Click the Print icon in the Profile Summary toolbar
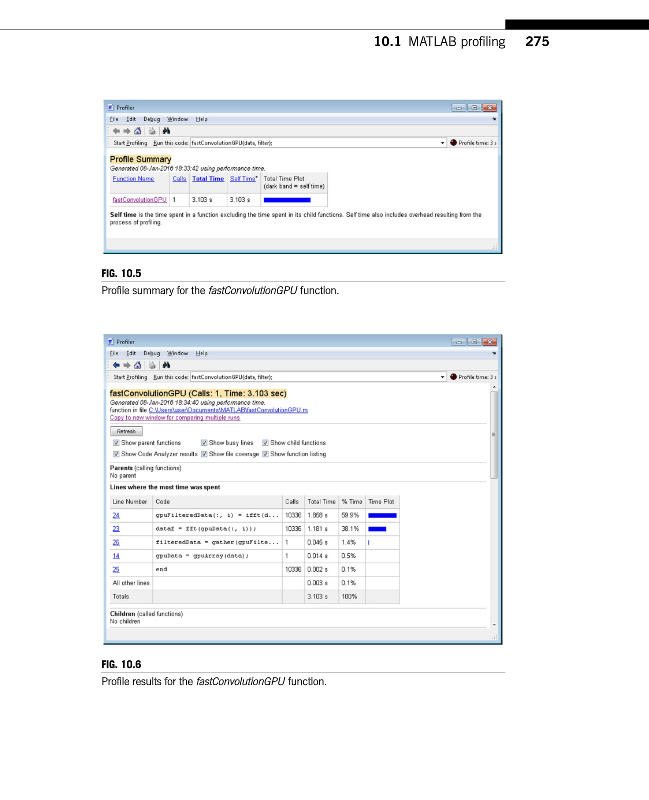649x800 pixels. point(151,130)
